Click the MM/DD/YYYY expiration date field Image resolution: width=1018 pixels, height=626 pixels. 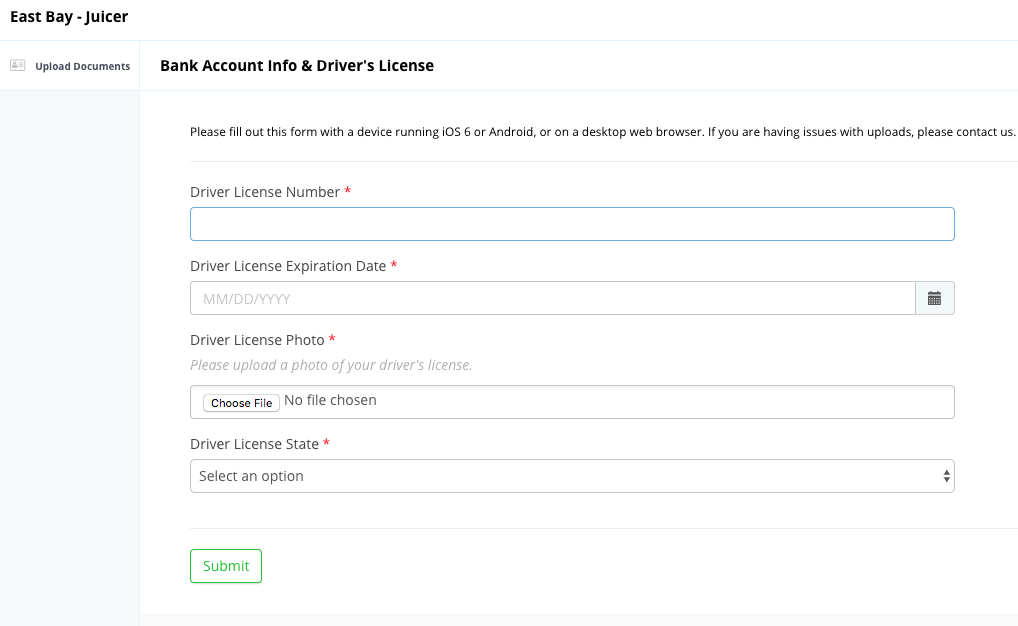pyautogui.click(x=552, y=298)
